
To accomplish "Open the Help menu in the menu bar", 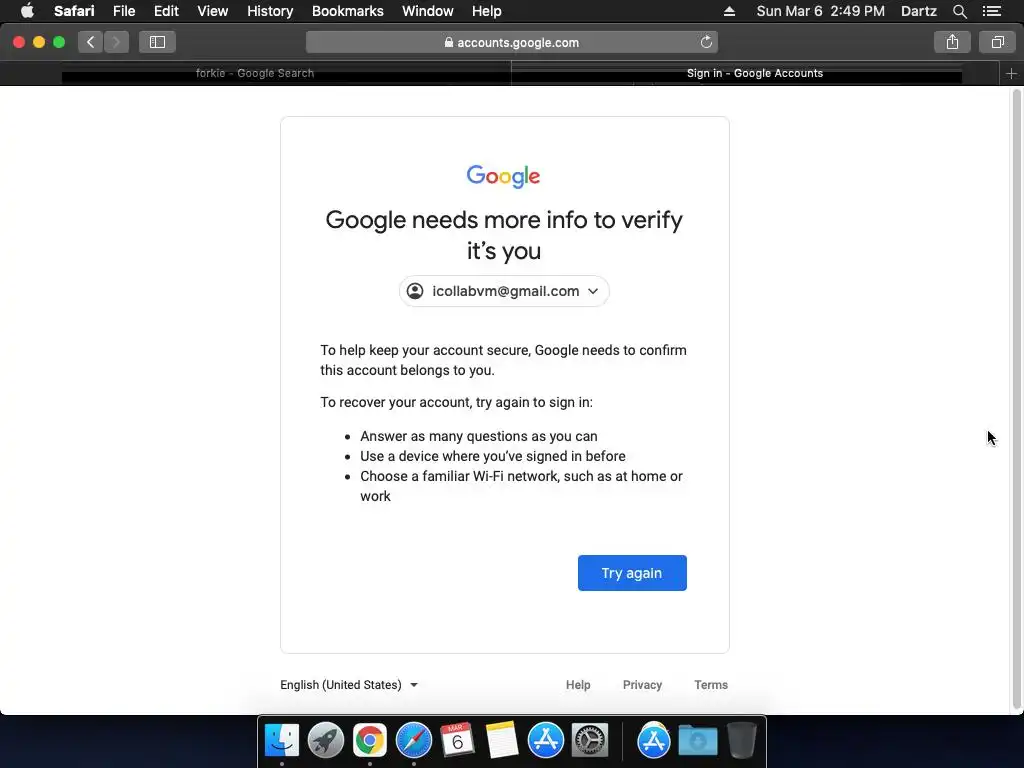I will point(487,11).
